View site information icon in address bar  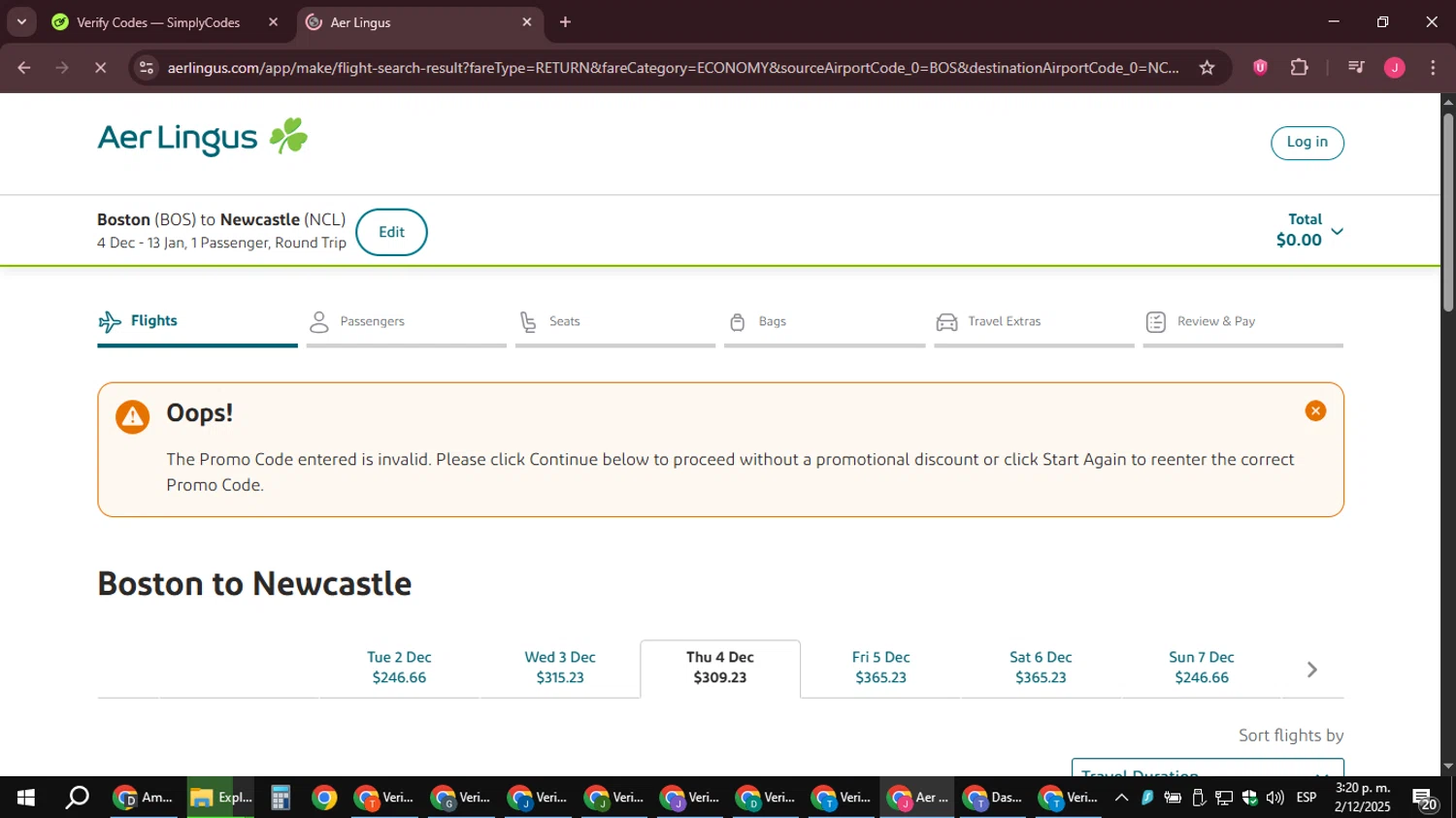pos(147,68)
